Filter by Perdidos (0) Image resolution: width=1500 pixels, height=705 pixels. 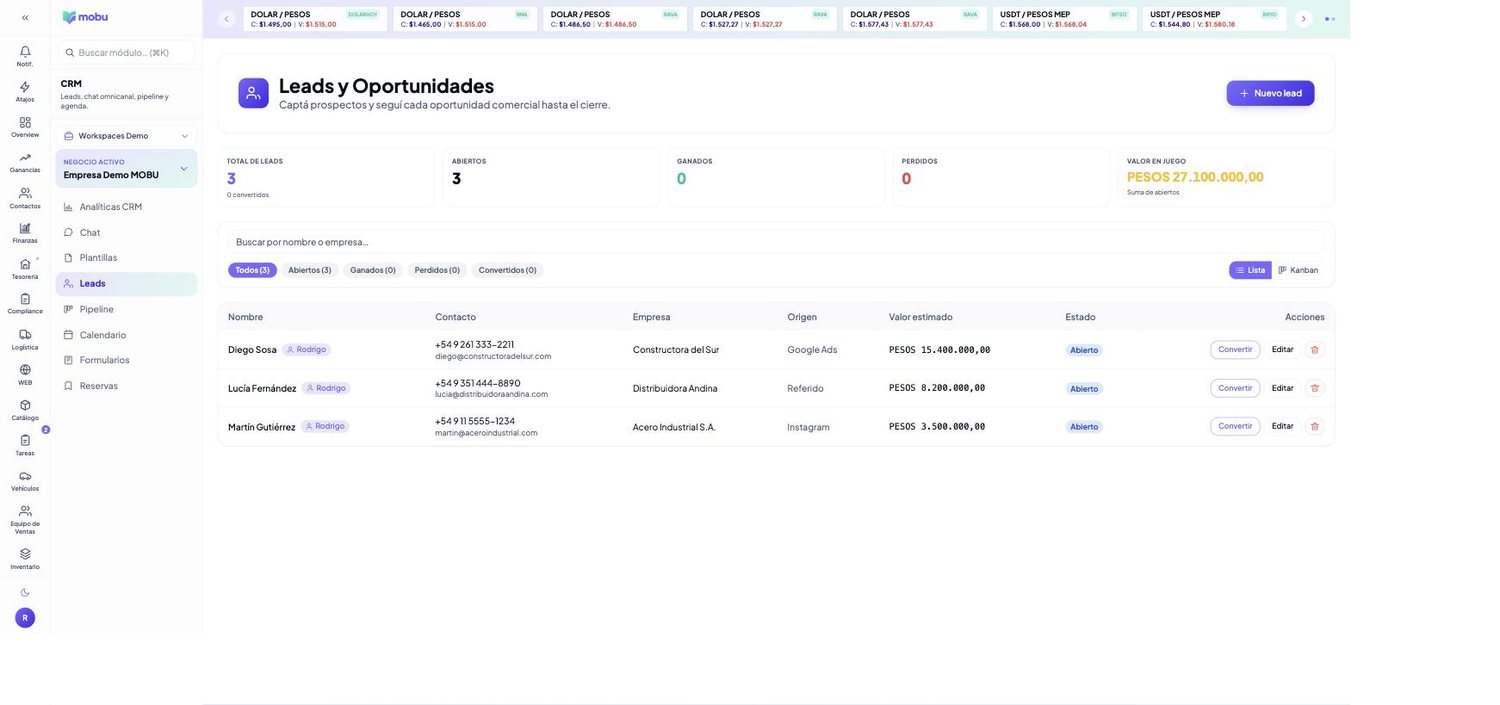click(x=437, y=270)
